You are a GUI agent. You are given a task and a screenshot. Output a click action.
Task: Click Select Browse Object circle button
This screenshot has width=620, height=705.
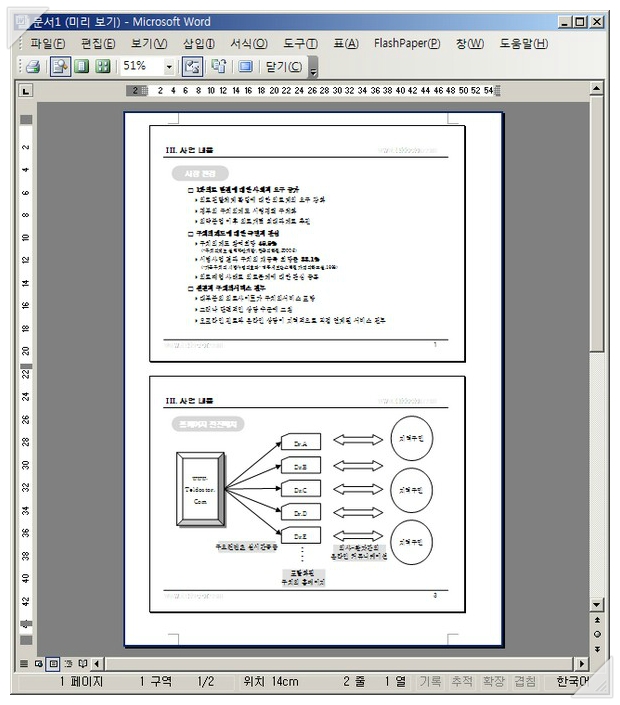point(597,634)
